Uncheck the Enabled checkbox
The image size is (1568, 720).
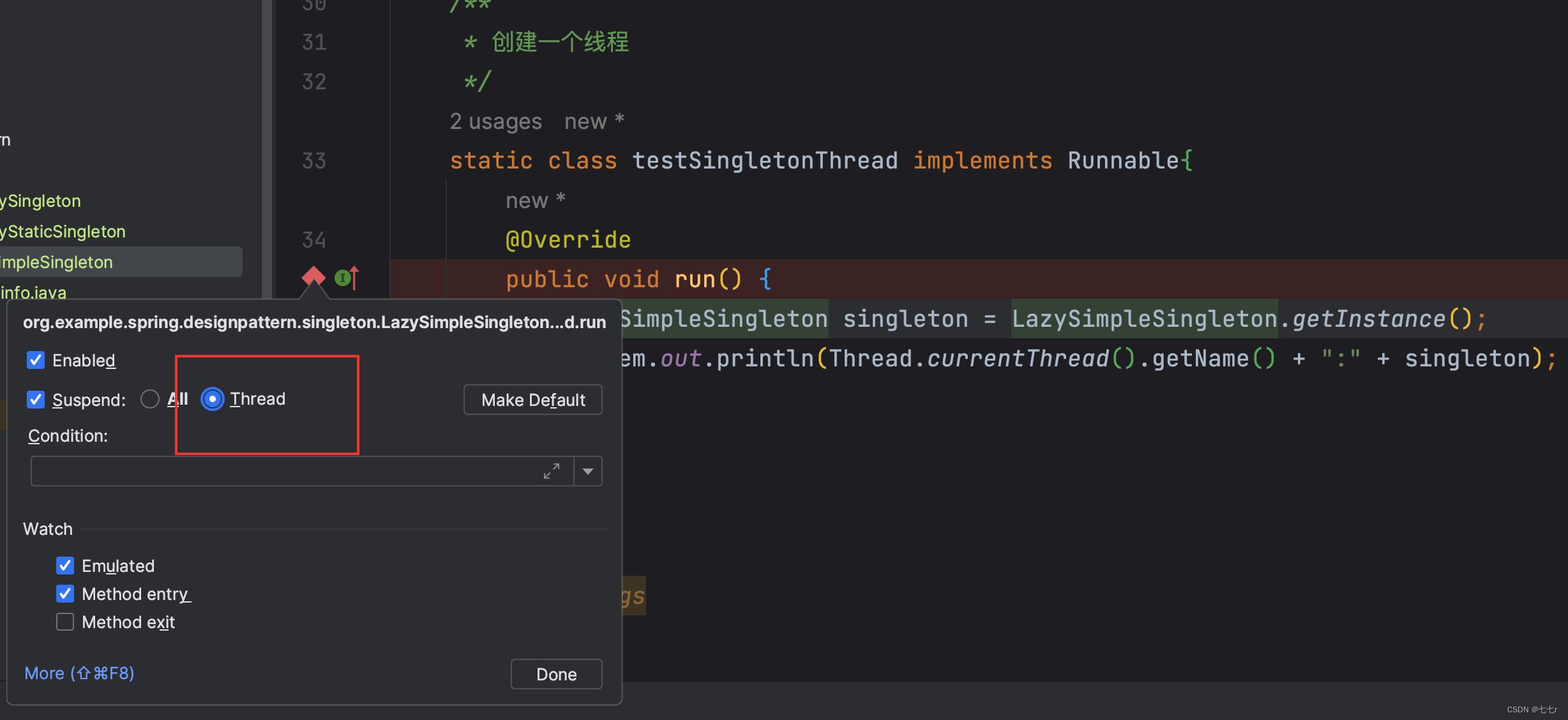[36, 360]
